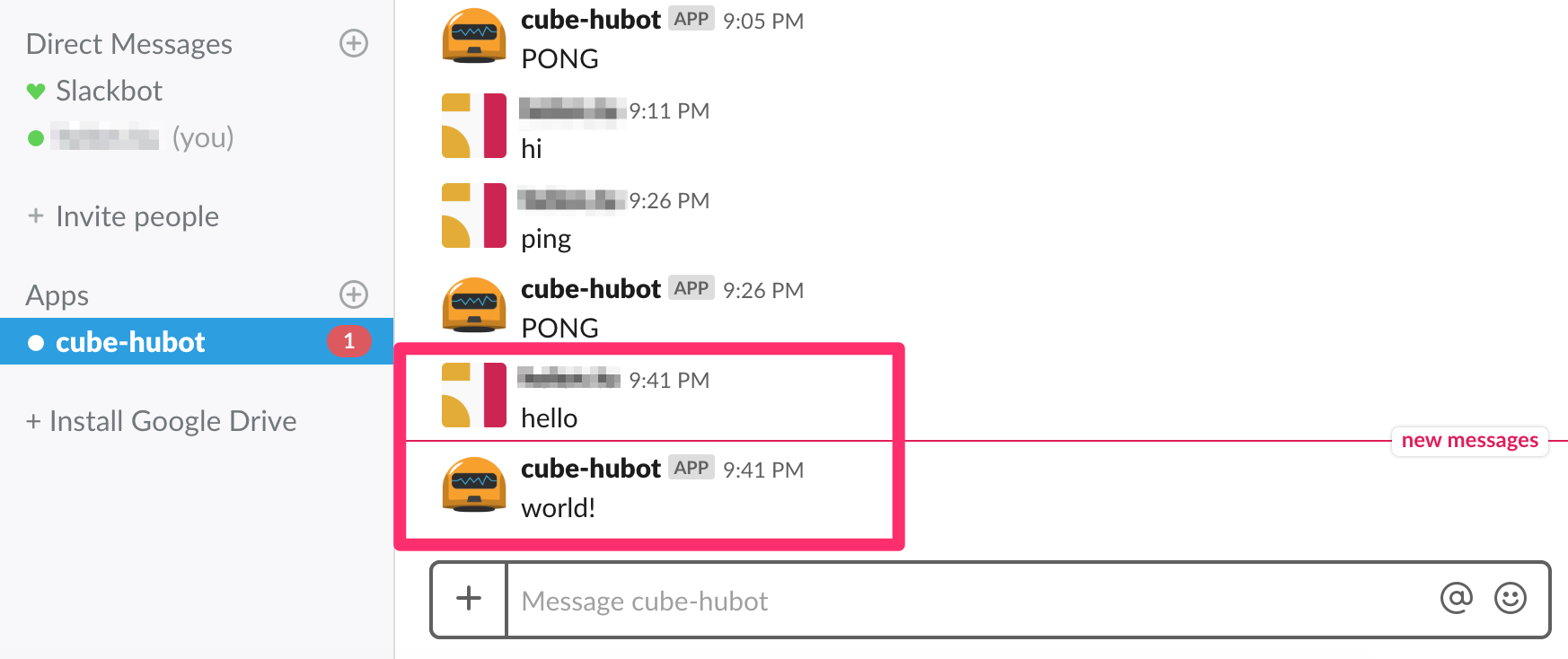This screenshot has height=659, width=1568.
Task: Click the @ mention icon
Action: point(1456,598)
